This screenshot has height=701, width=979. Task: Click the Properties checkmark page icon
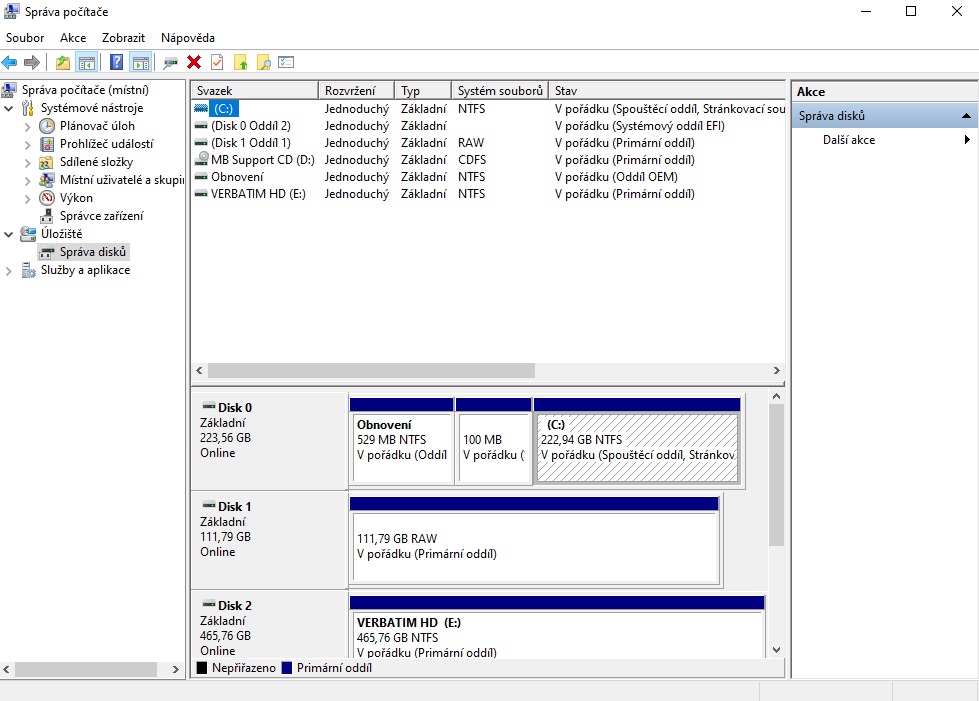pos(217,62)
